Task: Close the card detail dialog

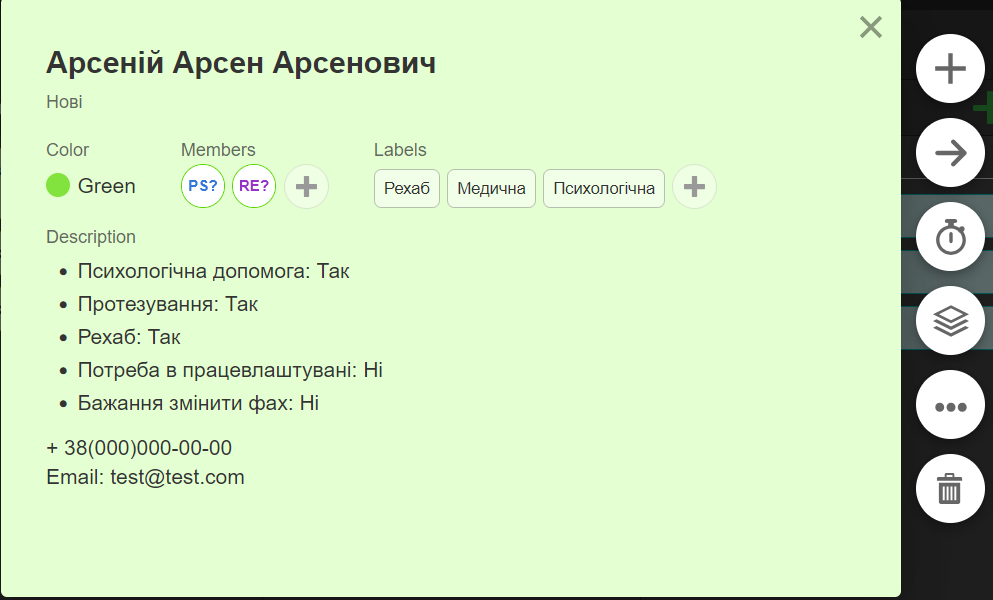Action: coord(870,28)
